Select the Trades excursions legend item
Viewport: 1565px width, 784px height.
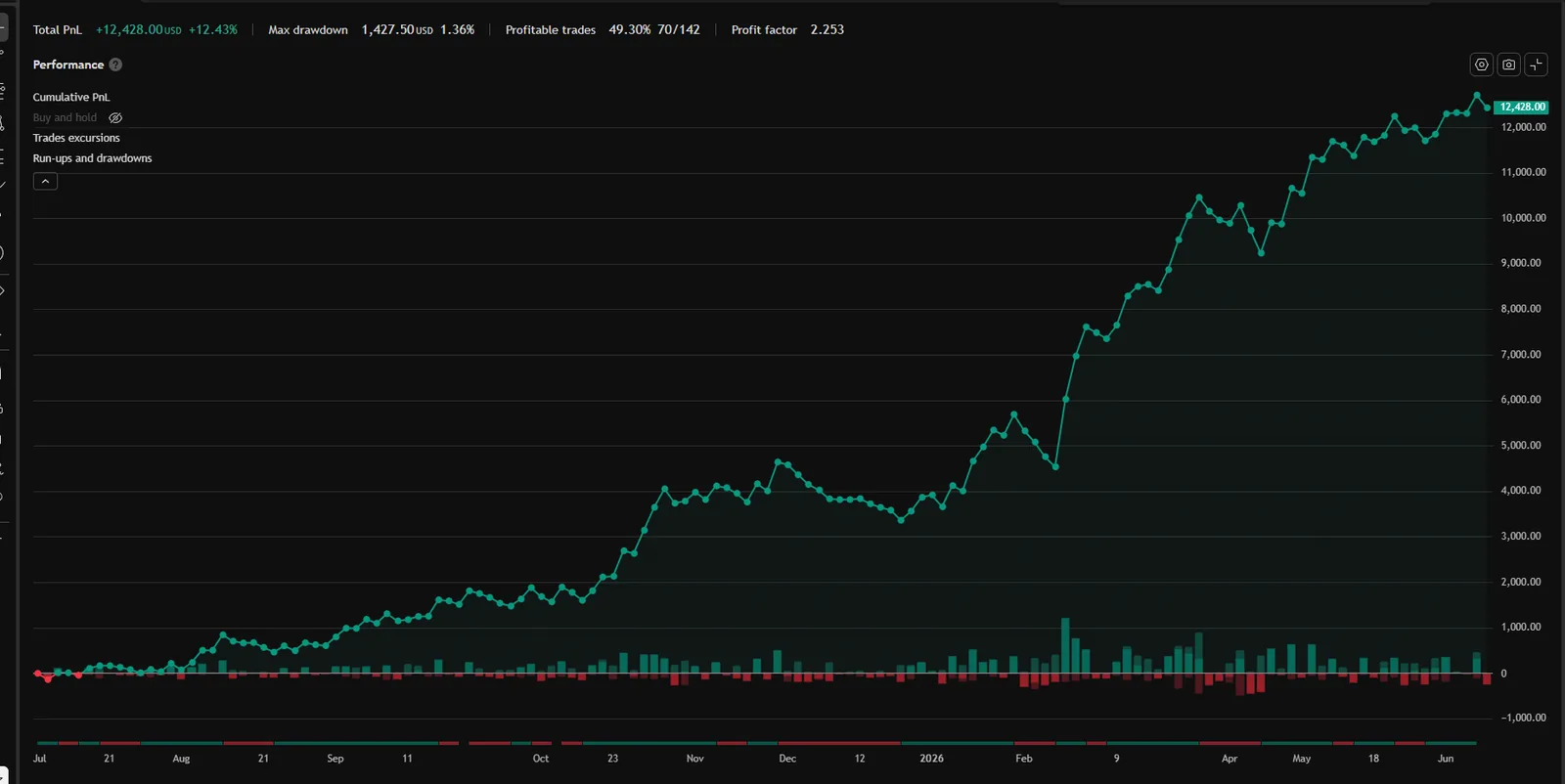click(76, 138)
